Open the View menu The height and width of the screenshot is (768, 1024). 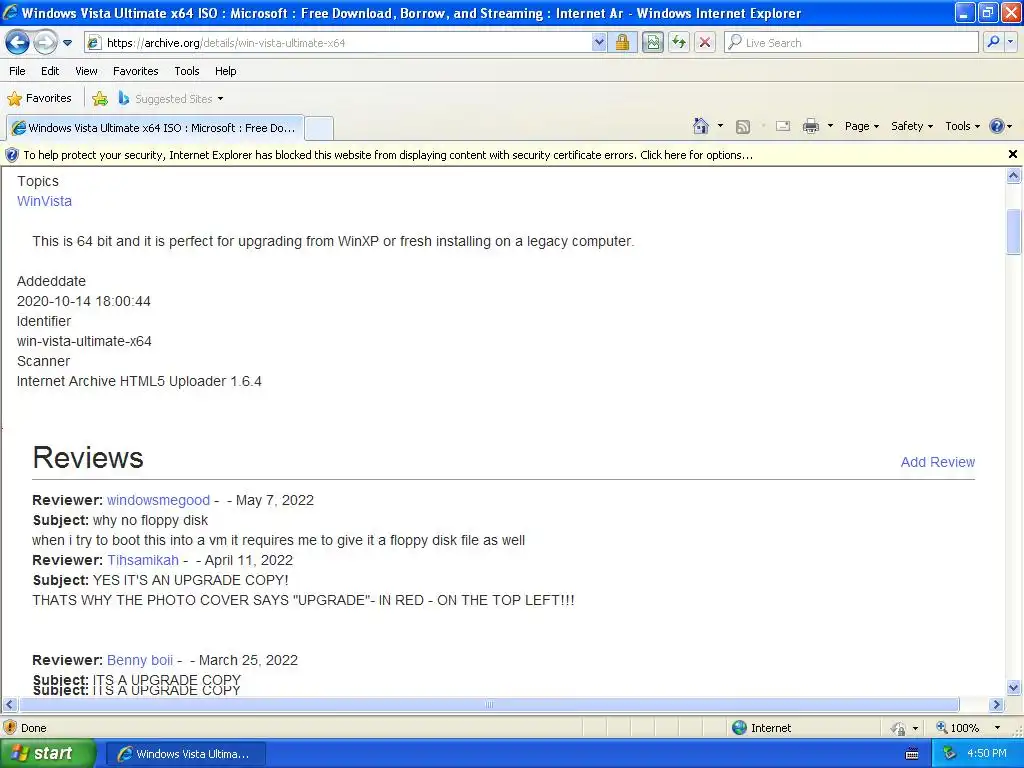[86, 71]
